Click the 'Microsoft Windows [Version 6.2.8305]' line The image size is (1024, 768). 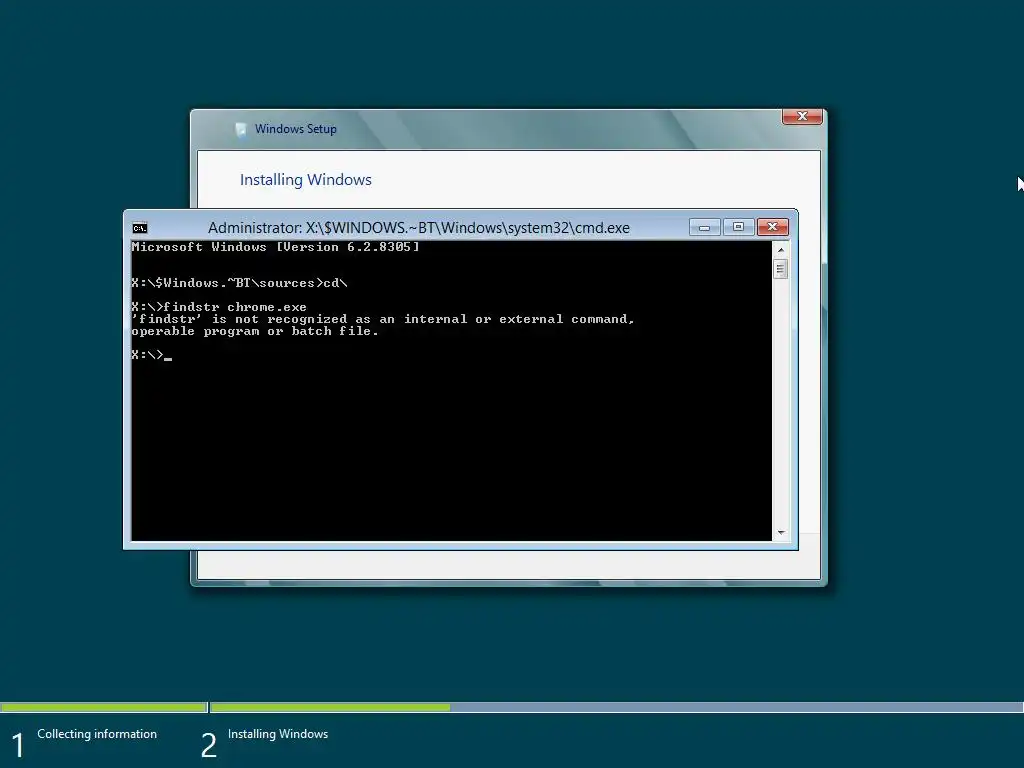pyautogui.click(x=276, y=247)
